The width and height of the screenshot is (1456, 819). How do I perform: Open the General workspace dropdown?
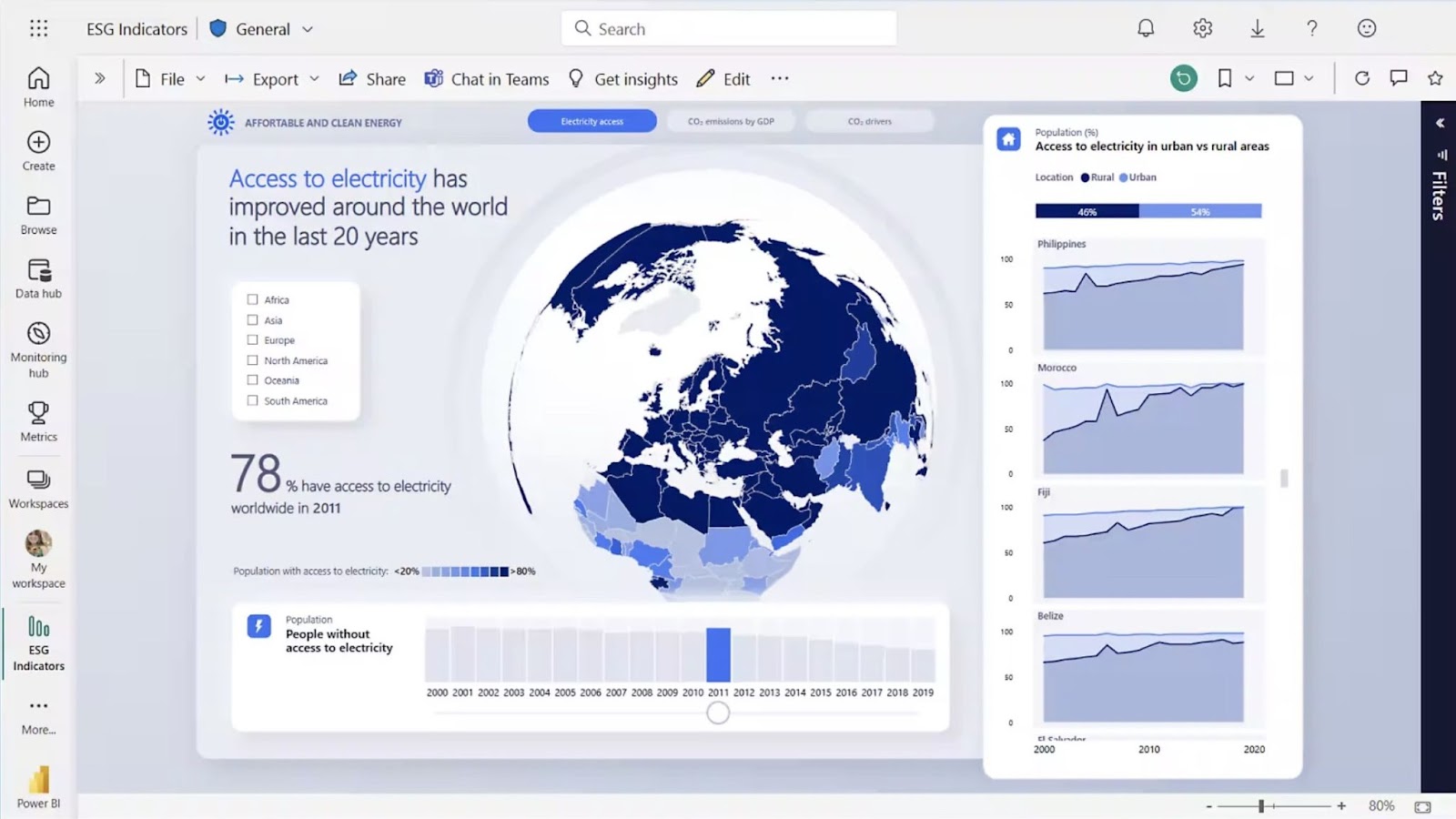[x=308, y=28]
